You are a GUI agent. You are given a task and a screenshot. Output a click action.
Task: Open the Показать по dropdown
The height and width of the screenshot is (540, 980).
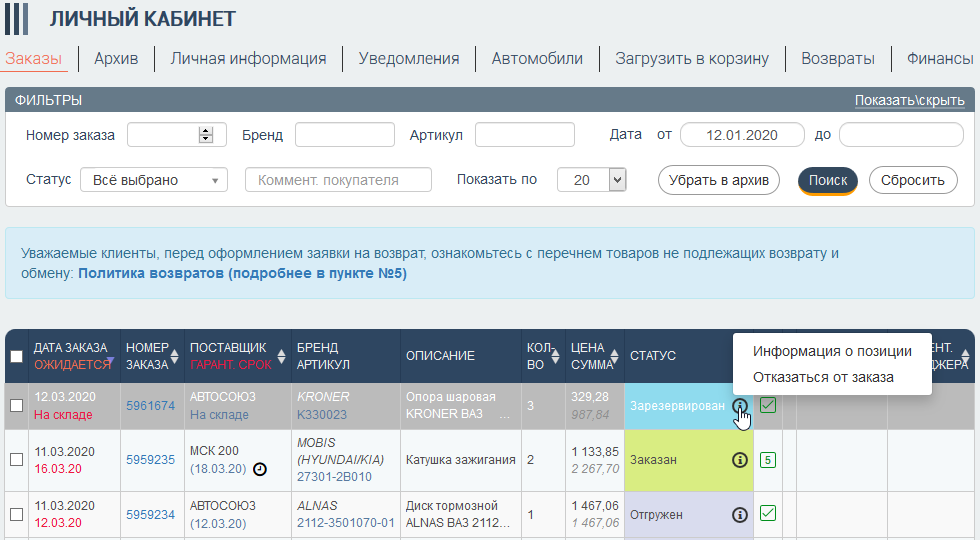coord(592,180)
